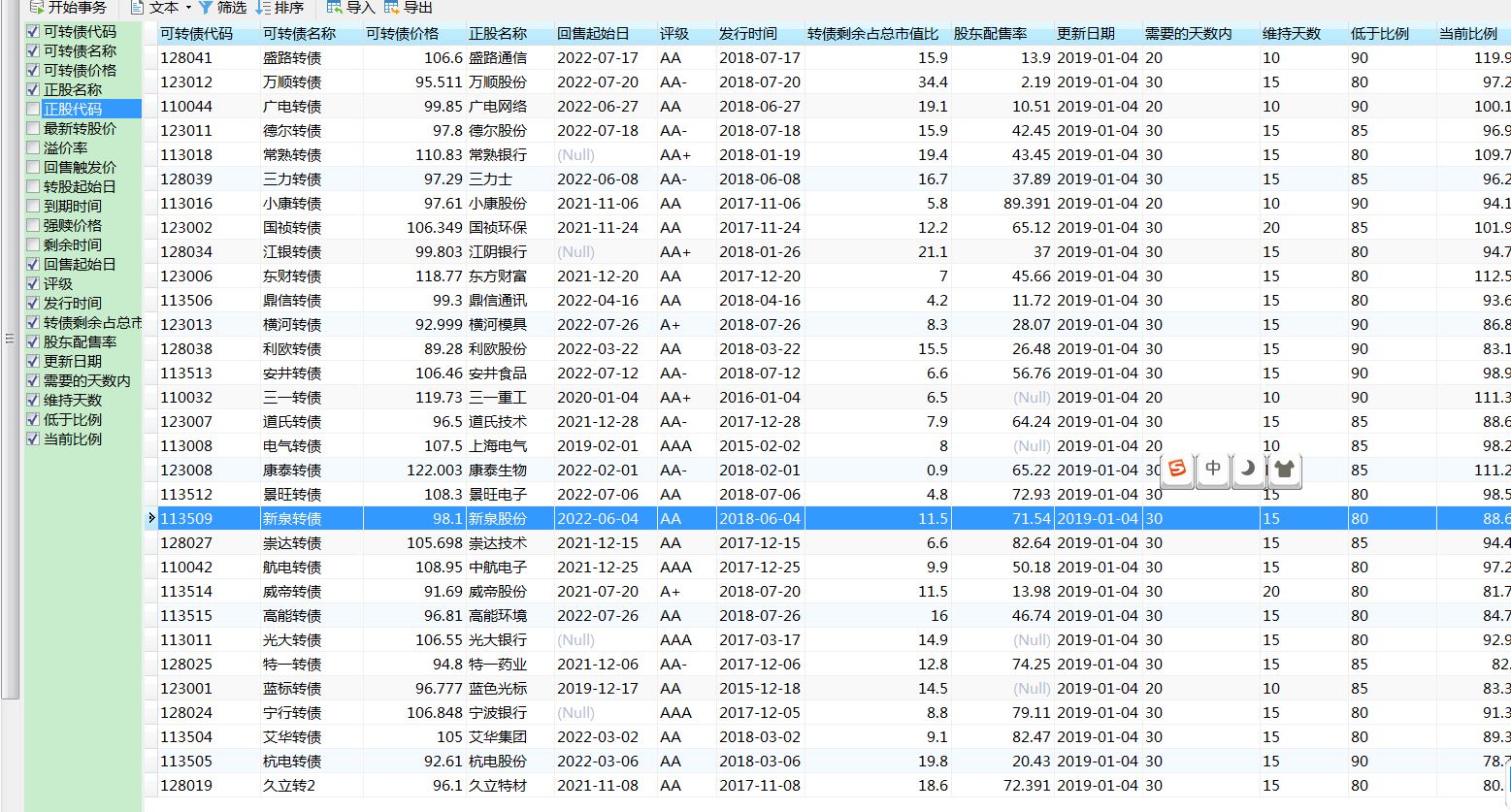This screenshot has width=1511, height=812.
Task: Click the 开始事务 toolbar button
Action: pos(68,8)
